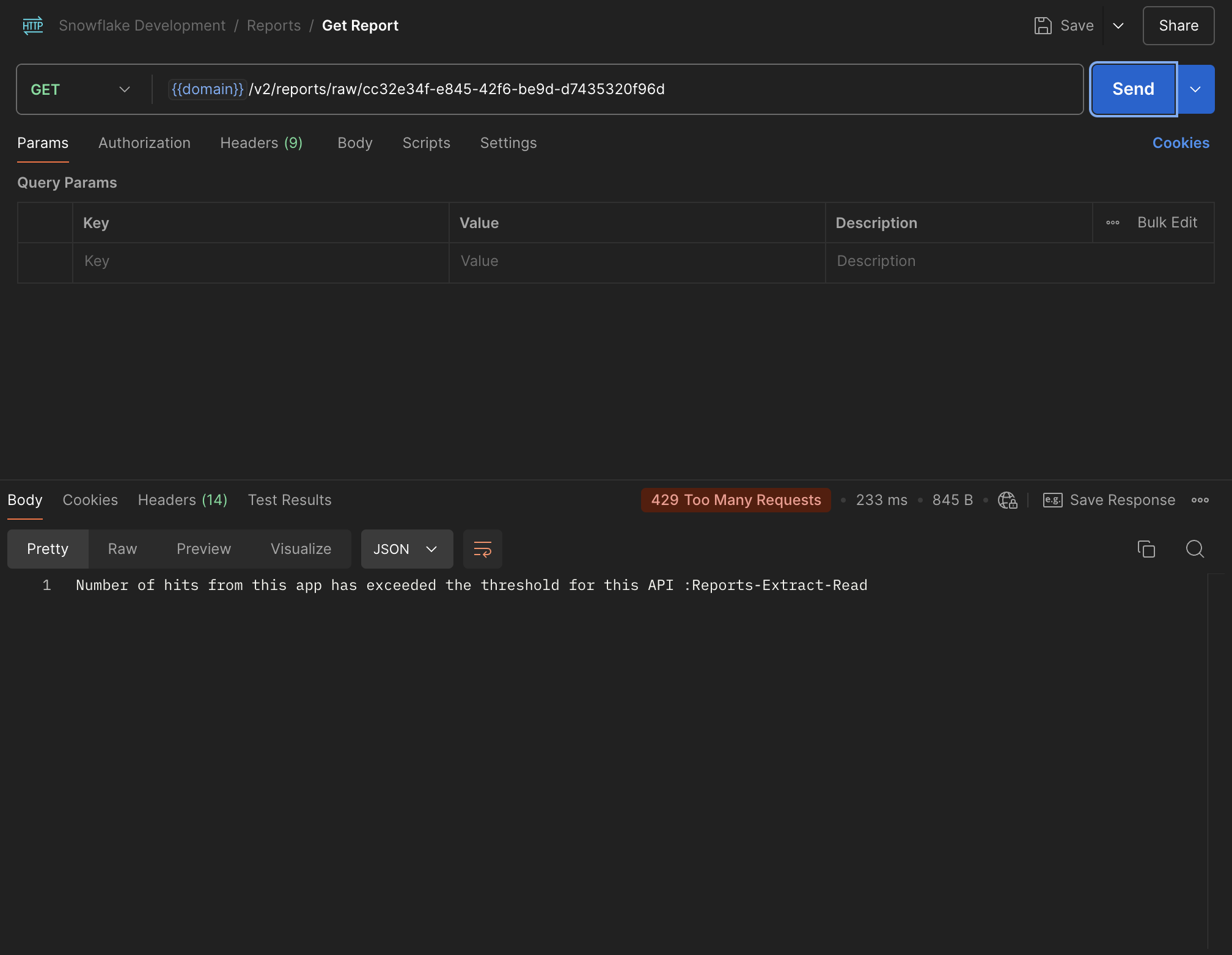Switch to the Scripts tab
Screen dimensions: 1232x955
[x=427, y=143]
